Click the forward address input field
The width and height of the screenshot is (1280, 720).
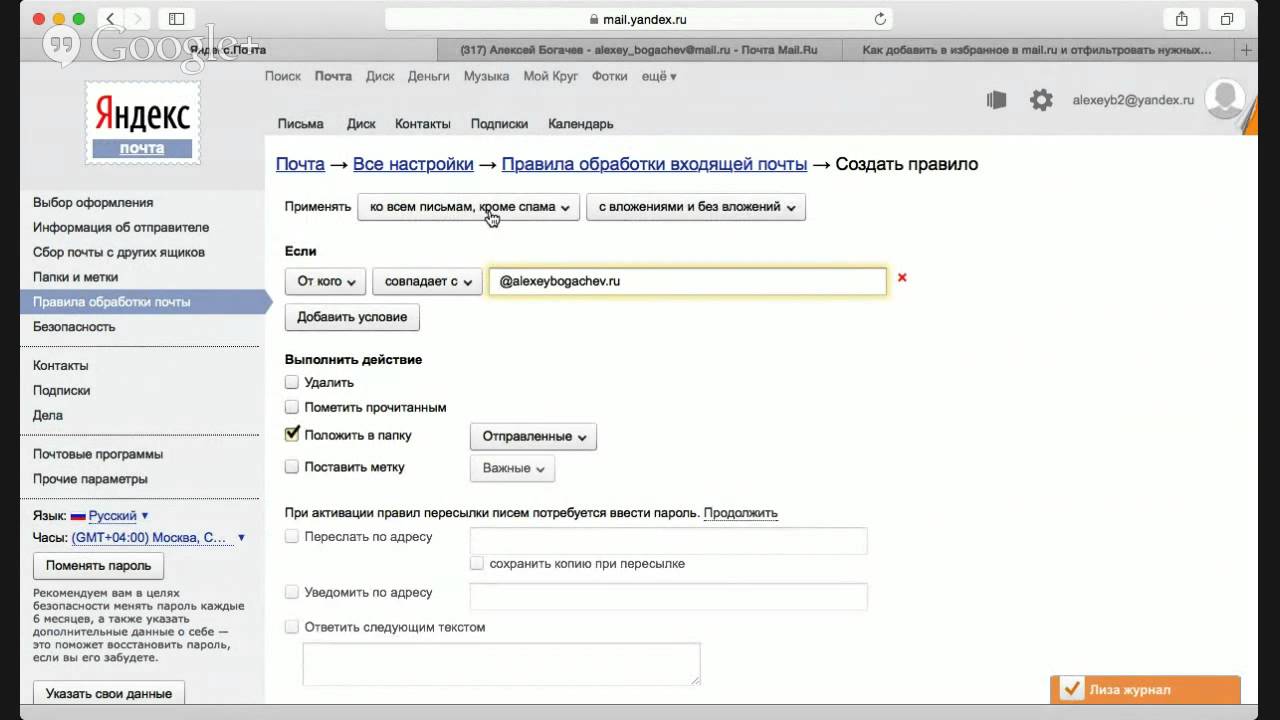click(x=668, y=541)
